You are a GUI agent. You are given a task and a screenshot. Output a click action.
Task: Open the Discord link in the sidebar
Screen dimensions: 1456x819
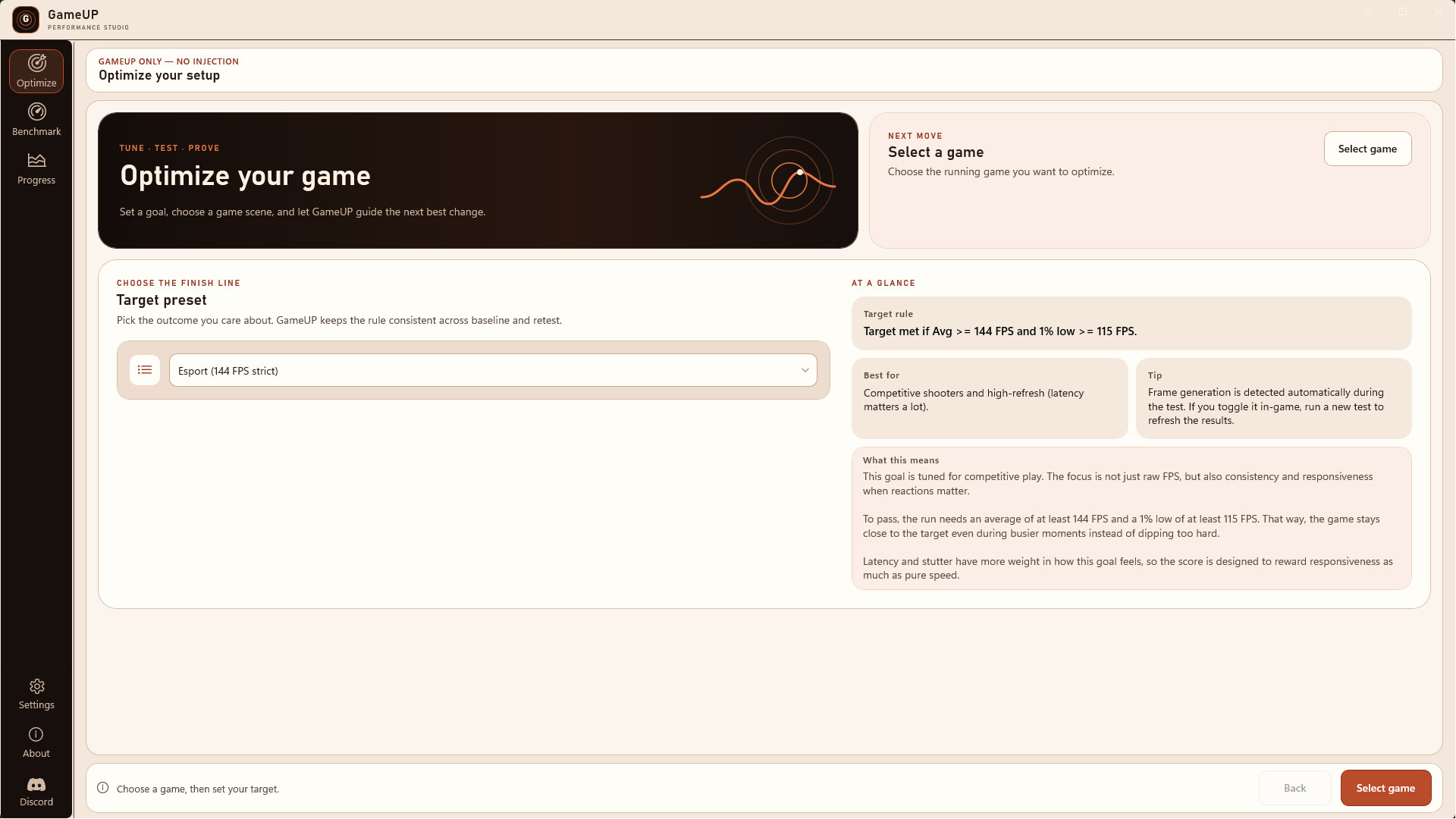point(36,791)
